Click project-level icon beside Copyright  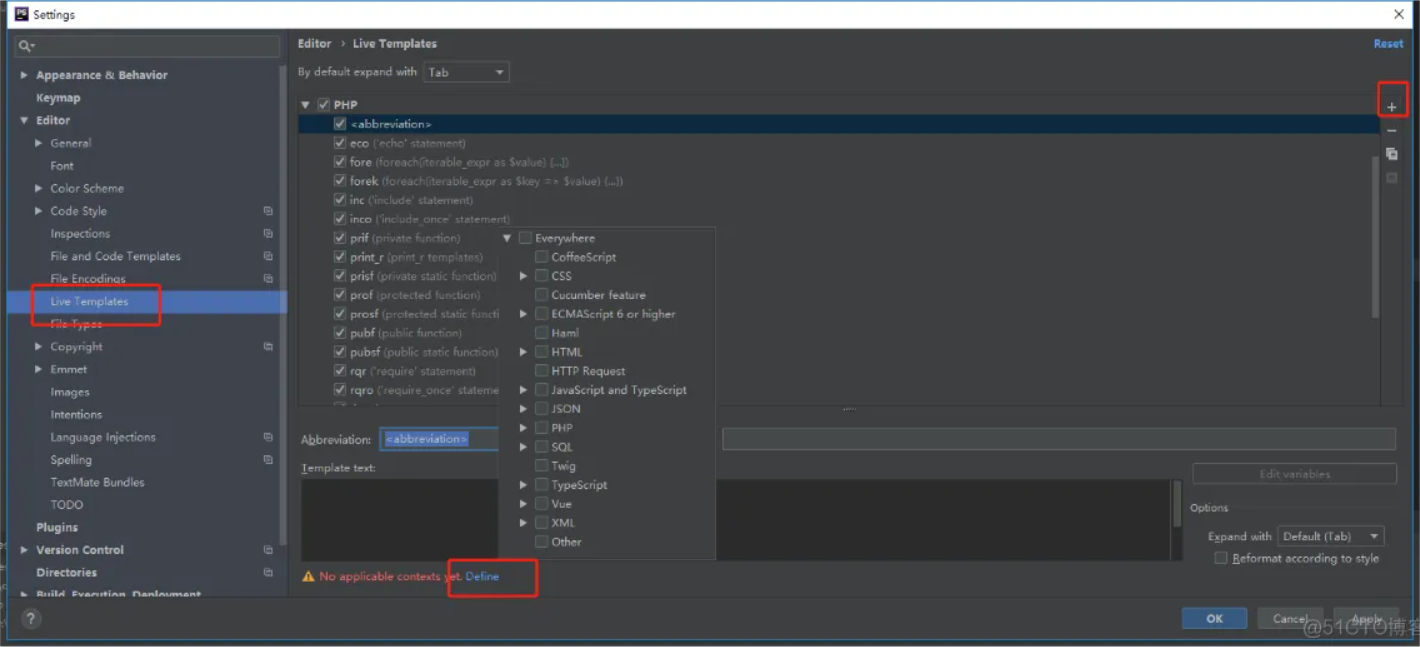click(x=268, y=347)
